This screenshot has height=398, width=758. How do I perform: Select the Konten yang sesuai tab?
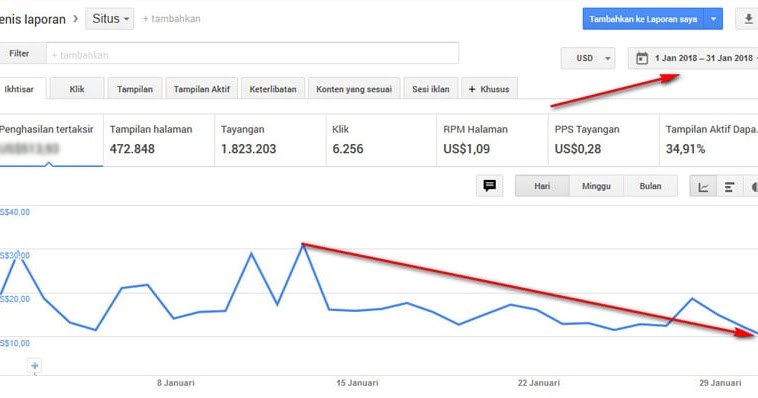click(x=354, y=89)
